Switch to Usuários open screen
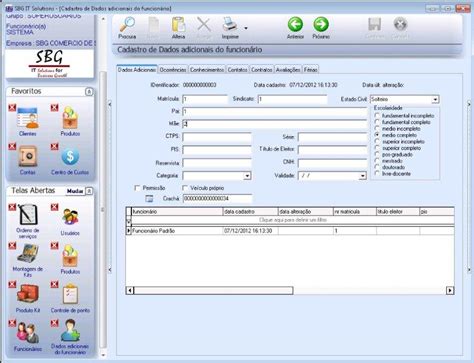The width and height of the screenshot is (474, 363). [x=70, y=217]
